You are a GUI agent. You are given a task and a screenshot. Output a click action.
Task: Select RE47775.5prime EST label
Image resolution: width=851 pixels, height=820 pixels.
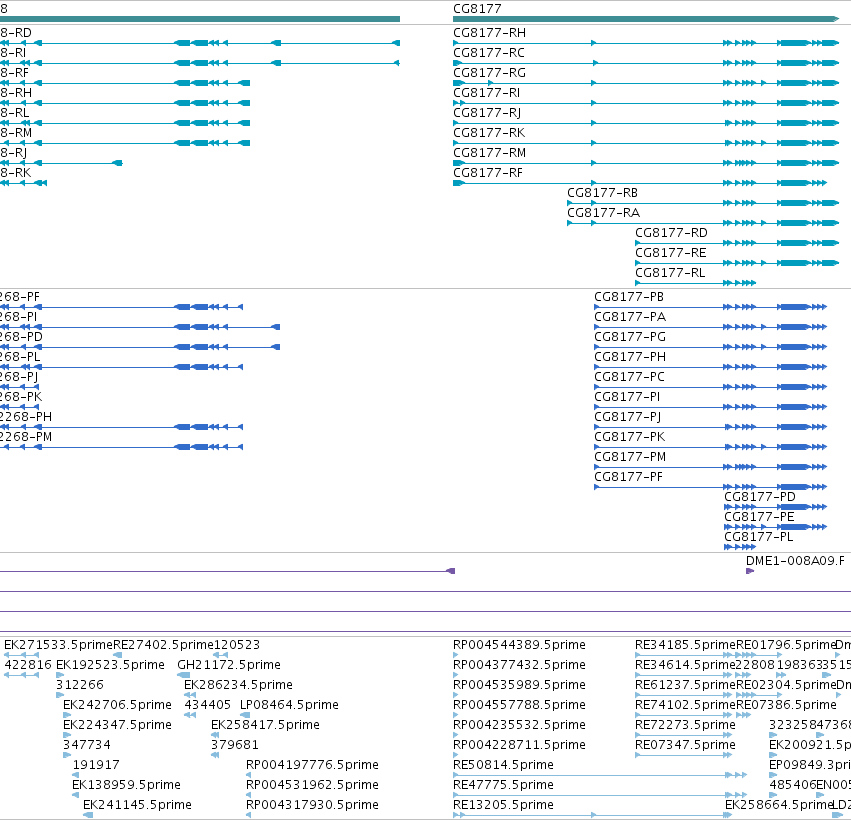(x=504, y=785)
